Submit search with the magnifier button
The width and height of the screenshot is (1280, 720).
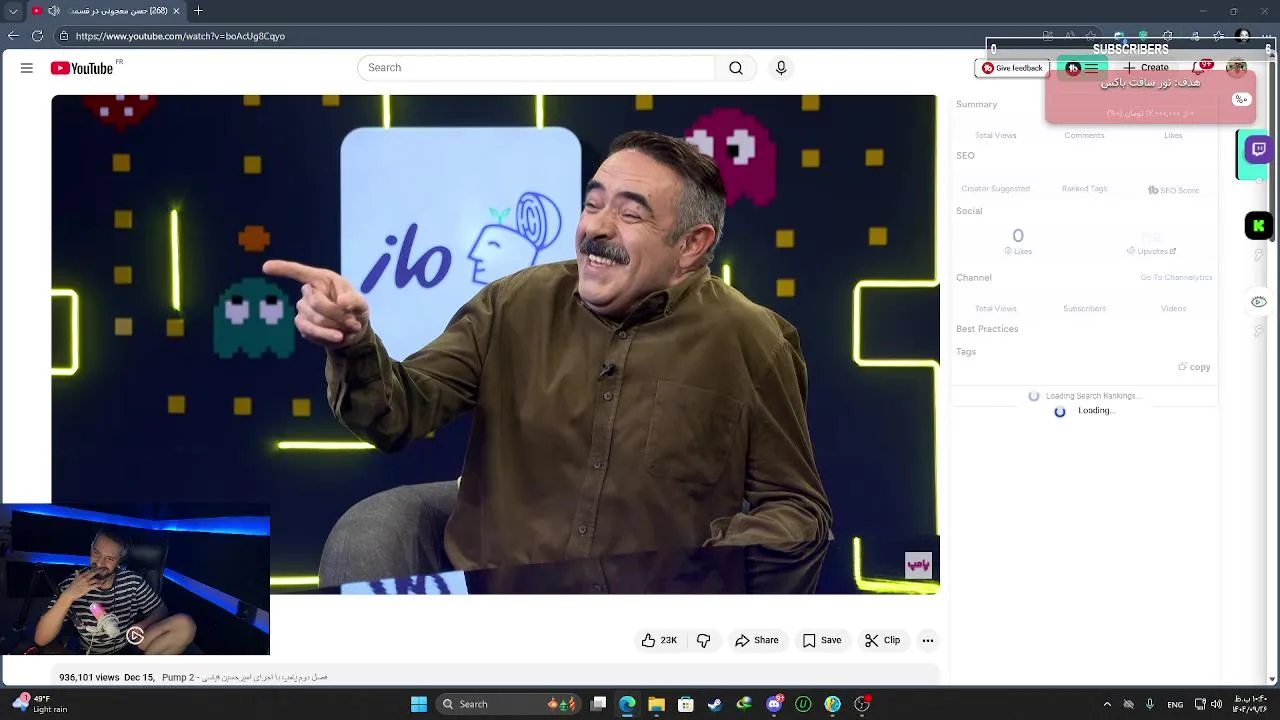pos(736,68)
